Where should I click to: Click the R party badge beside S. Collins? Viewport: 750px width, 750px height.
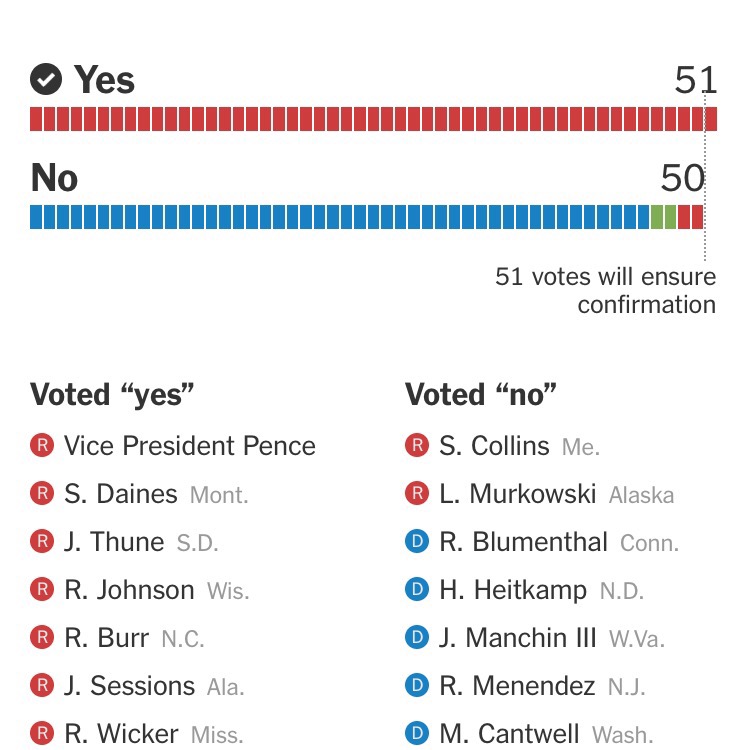click(x=417, y=446)
